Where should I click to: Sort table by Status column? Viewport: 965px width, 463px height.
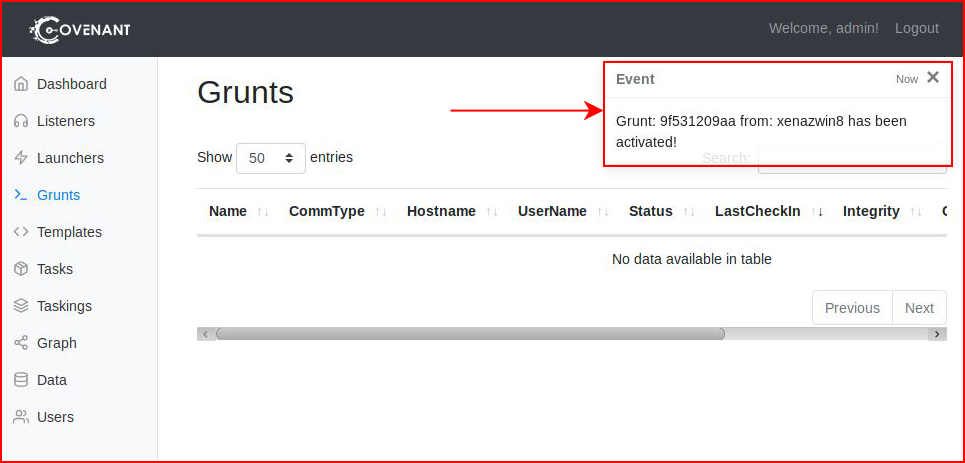(662, 211)
